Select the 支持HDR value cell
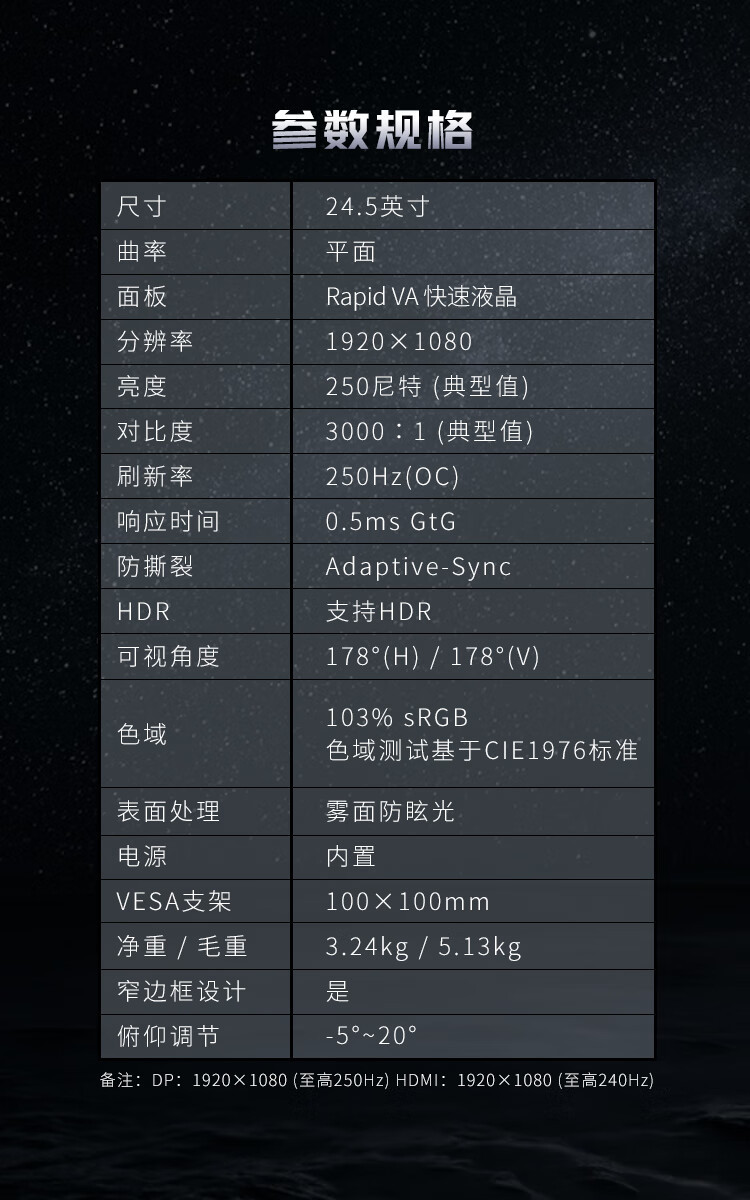 [x=378, y=612]
